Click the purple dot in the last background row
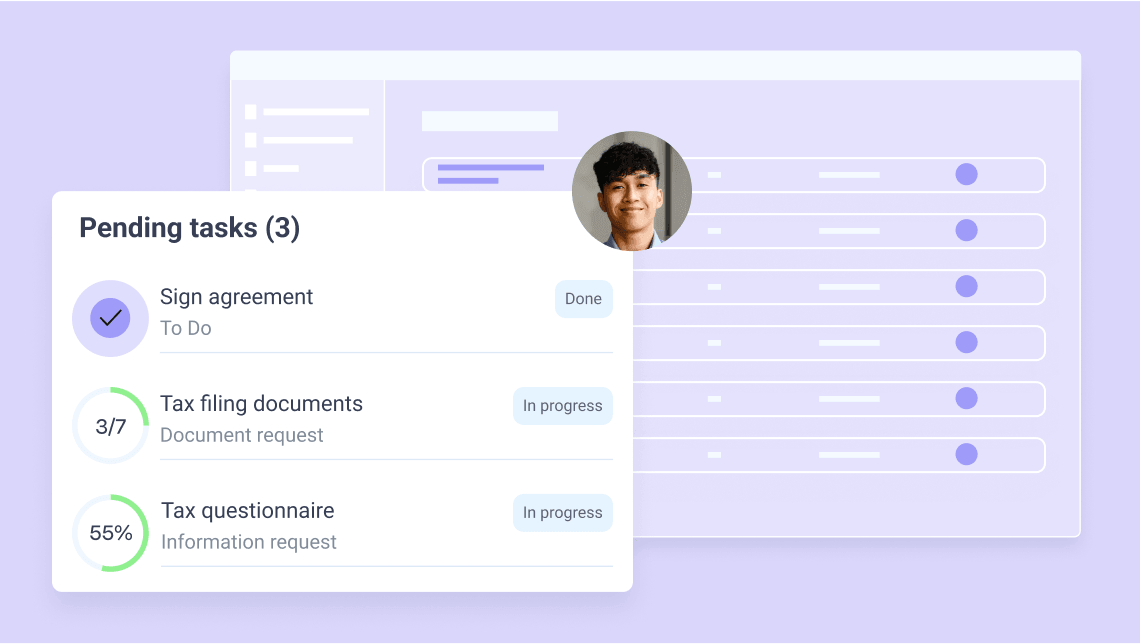 coord(966,454)
